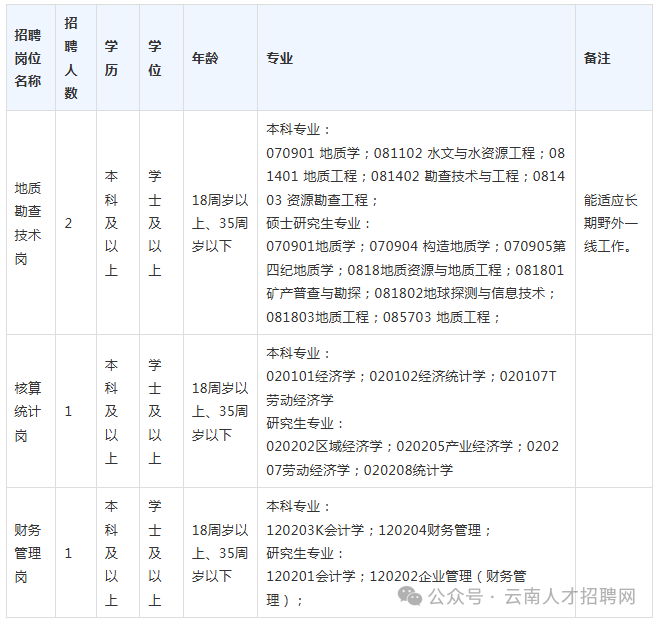Click the 矿产普查与勘探；081802地球探测与信息技术 line

point(411,293)
